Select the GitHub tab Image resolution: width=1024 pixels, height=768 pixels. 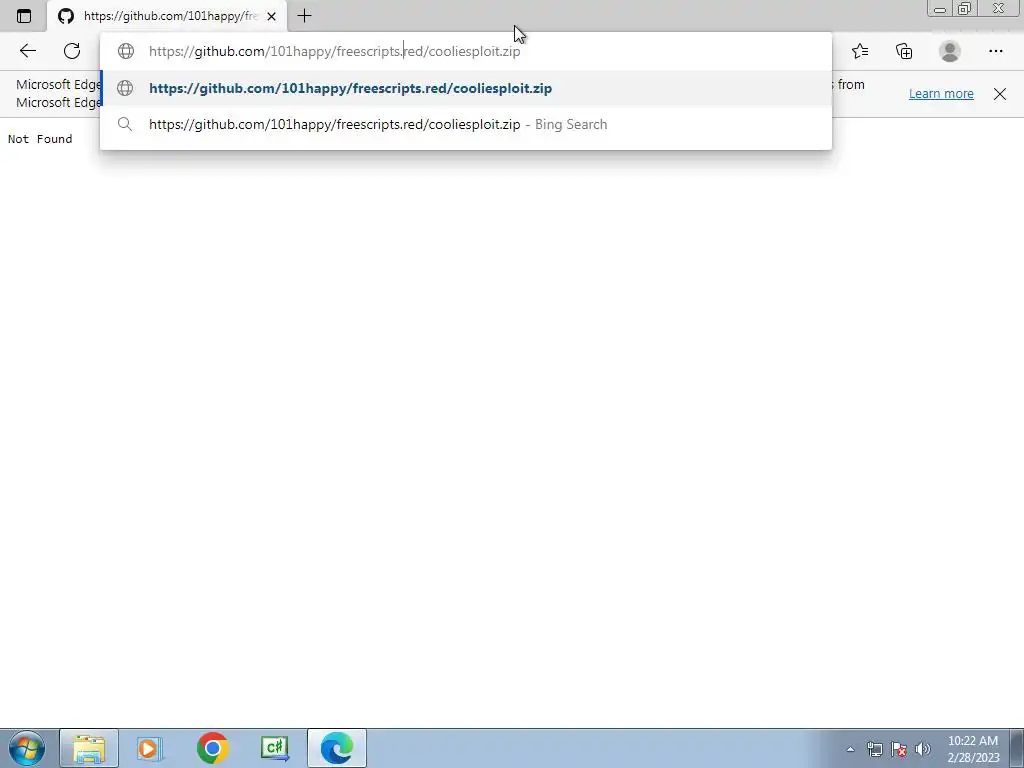click(167, 16)
